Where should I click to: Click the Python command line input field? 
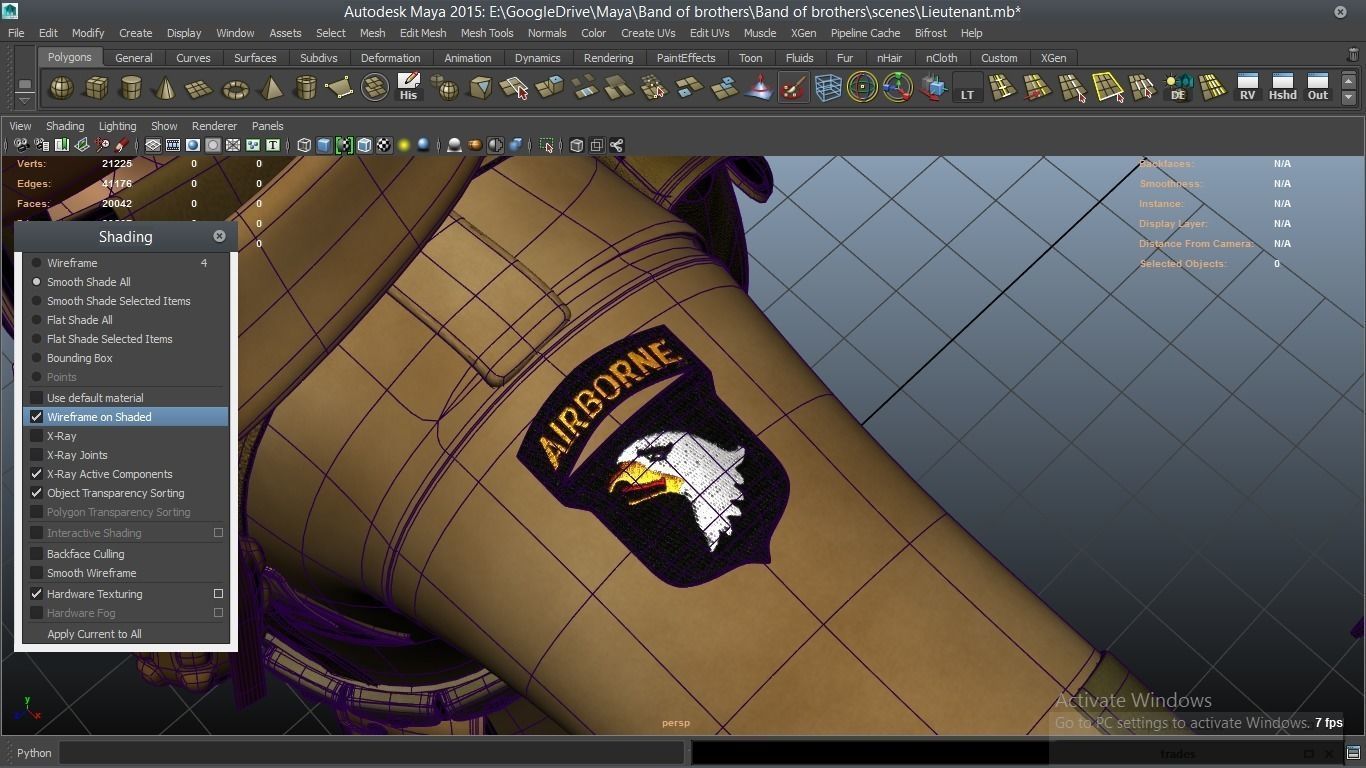(371, 753)
